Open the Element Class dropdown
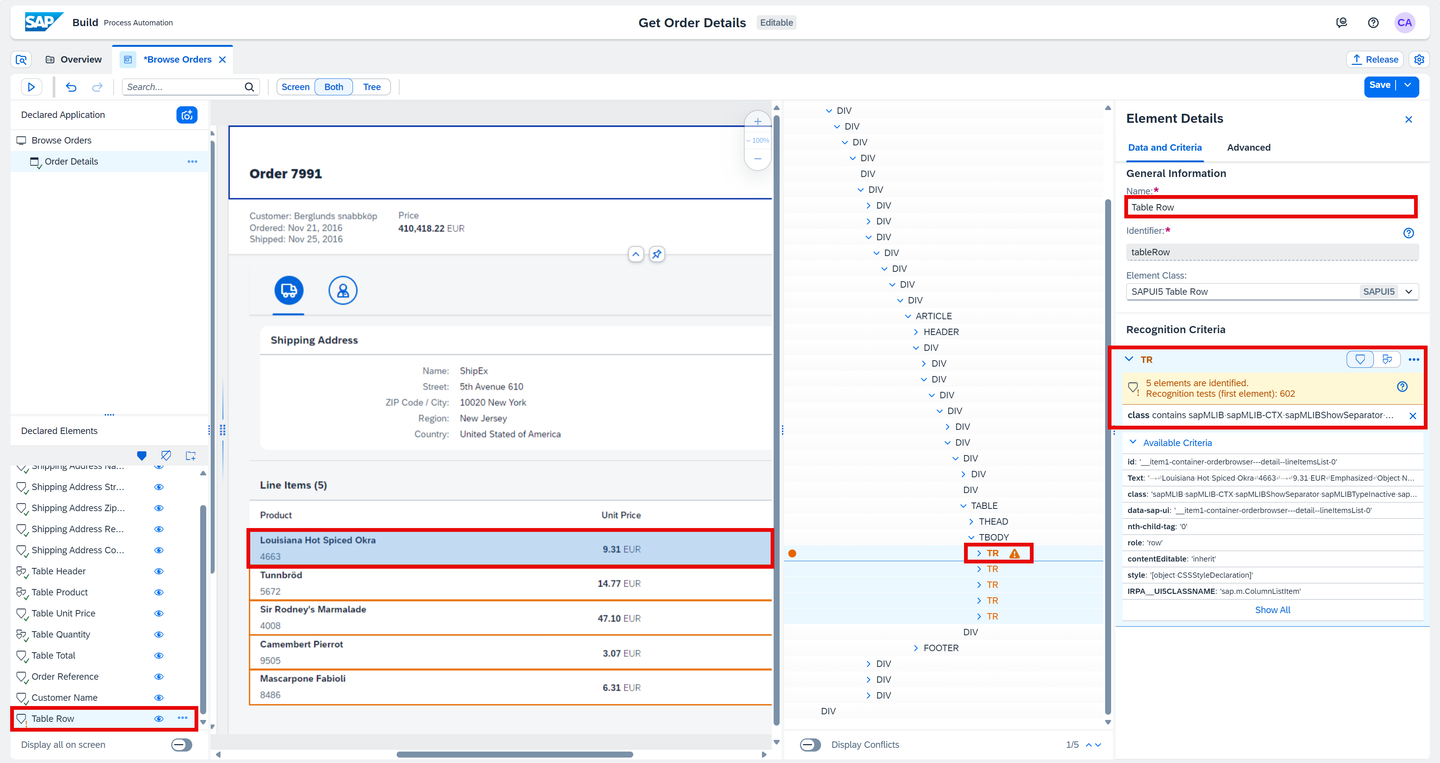The image size is (1440, 763). (1409, 292)
